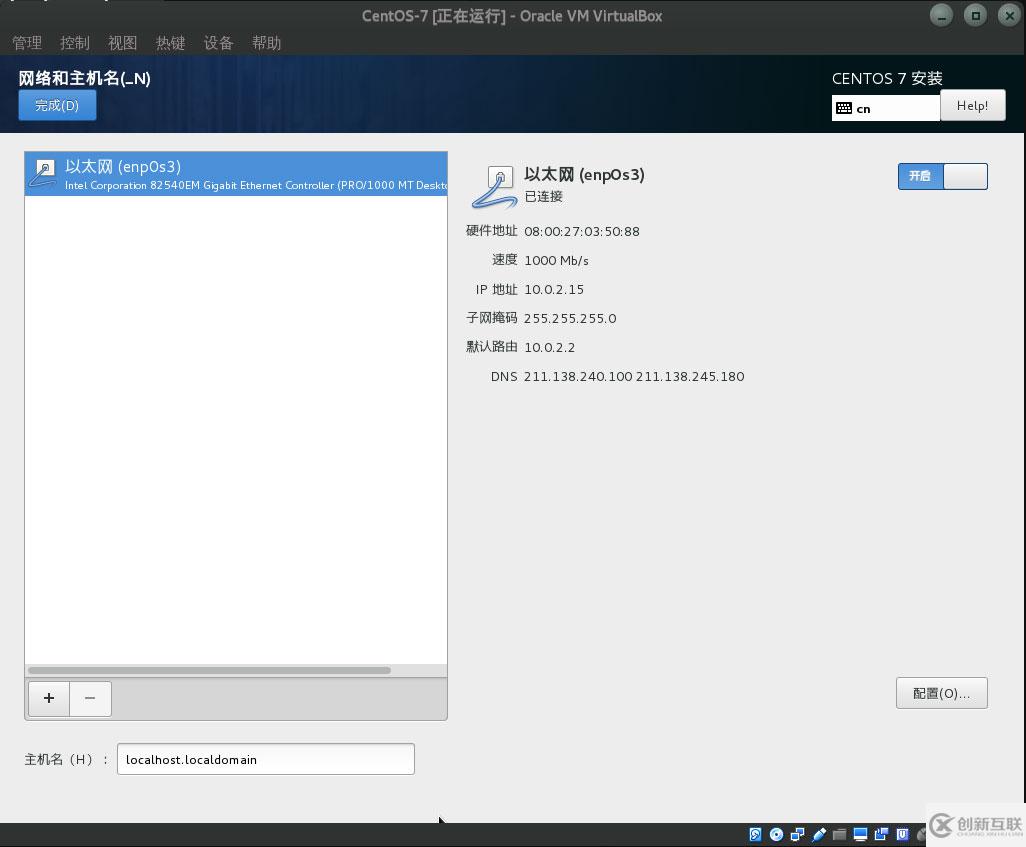The image size is (1026, 847).
Task: Click the optical disc status icon
Action: coord(777,834)
